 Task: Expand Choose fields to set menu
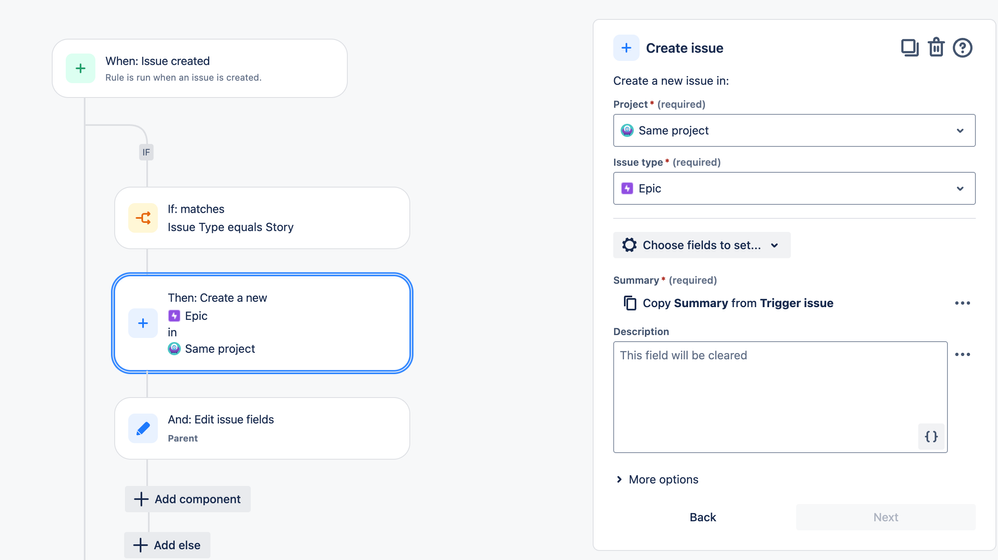(701, 245)
